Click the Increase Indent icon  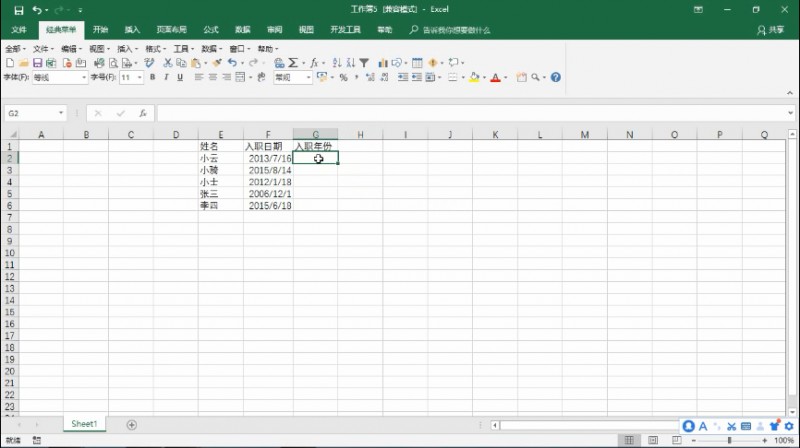(x=417, y=78)
